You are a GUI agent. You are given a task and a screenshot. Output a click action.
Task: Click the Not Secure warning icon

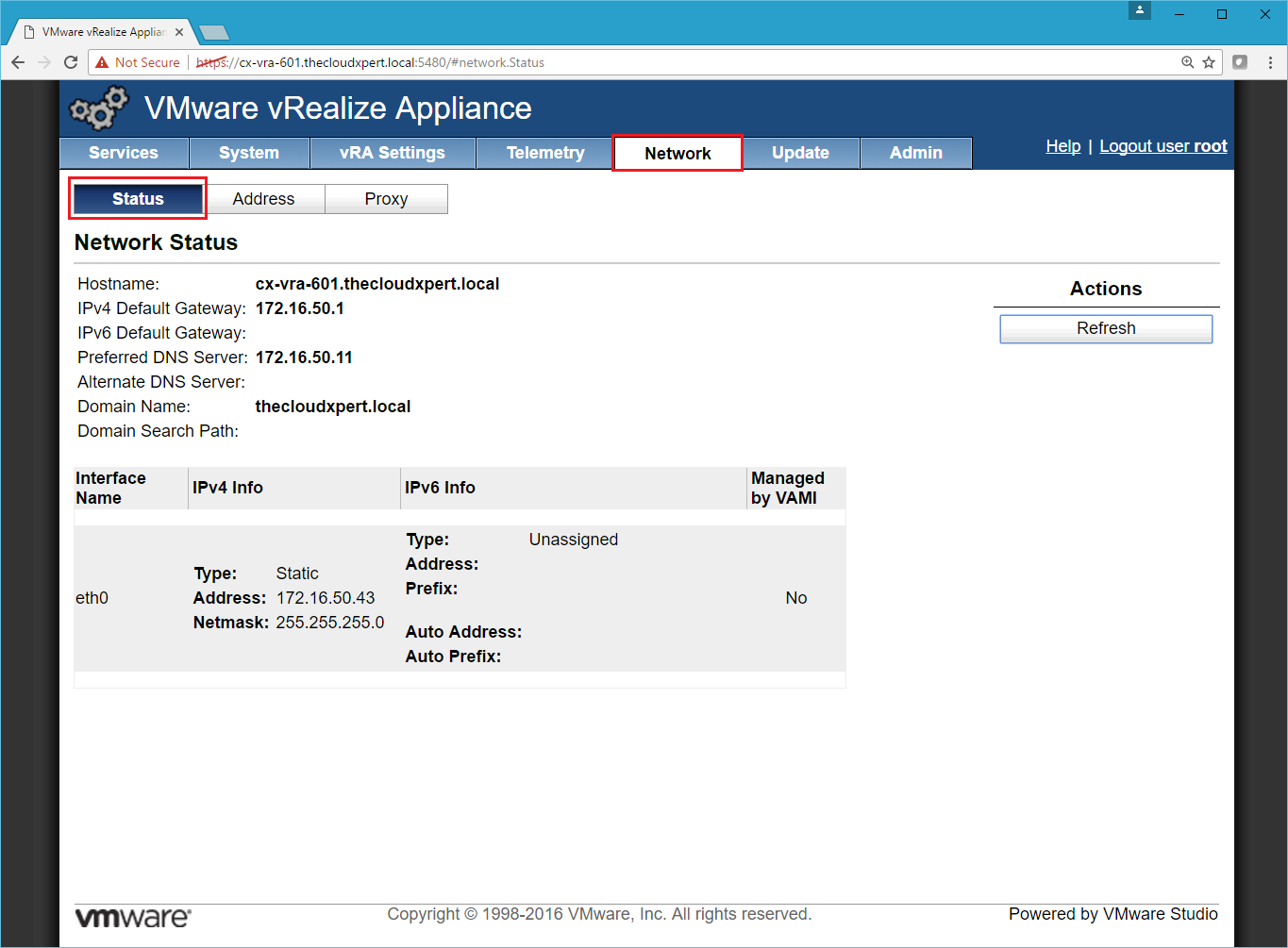pos(103,62)
